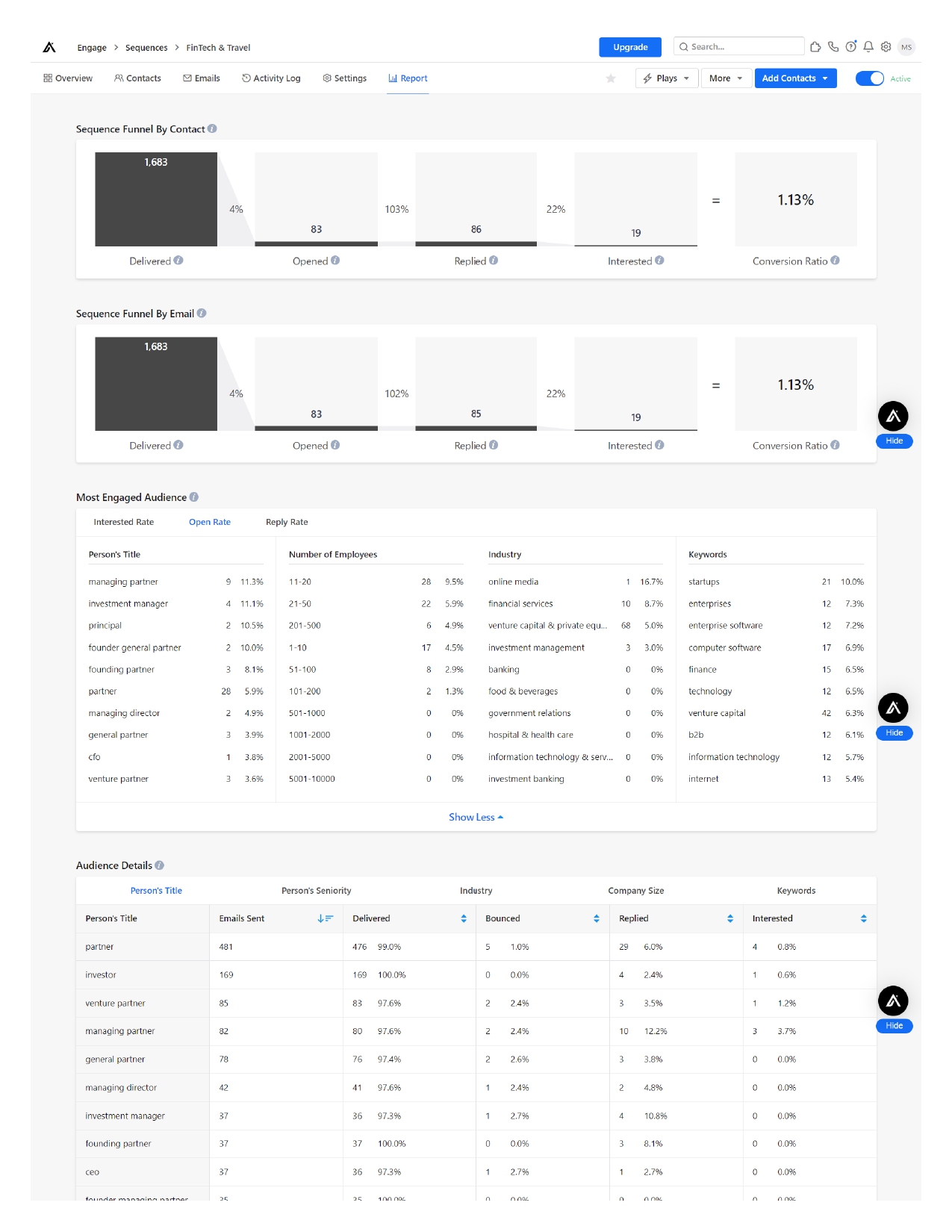Open the notifications bell
The height and width of the screenshot is (1232, 952).
(x=868, y=46)
